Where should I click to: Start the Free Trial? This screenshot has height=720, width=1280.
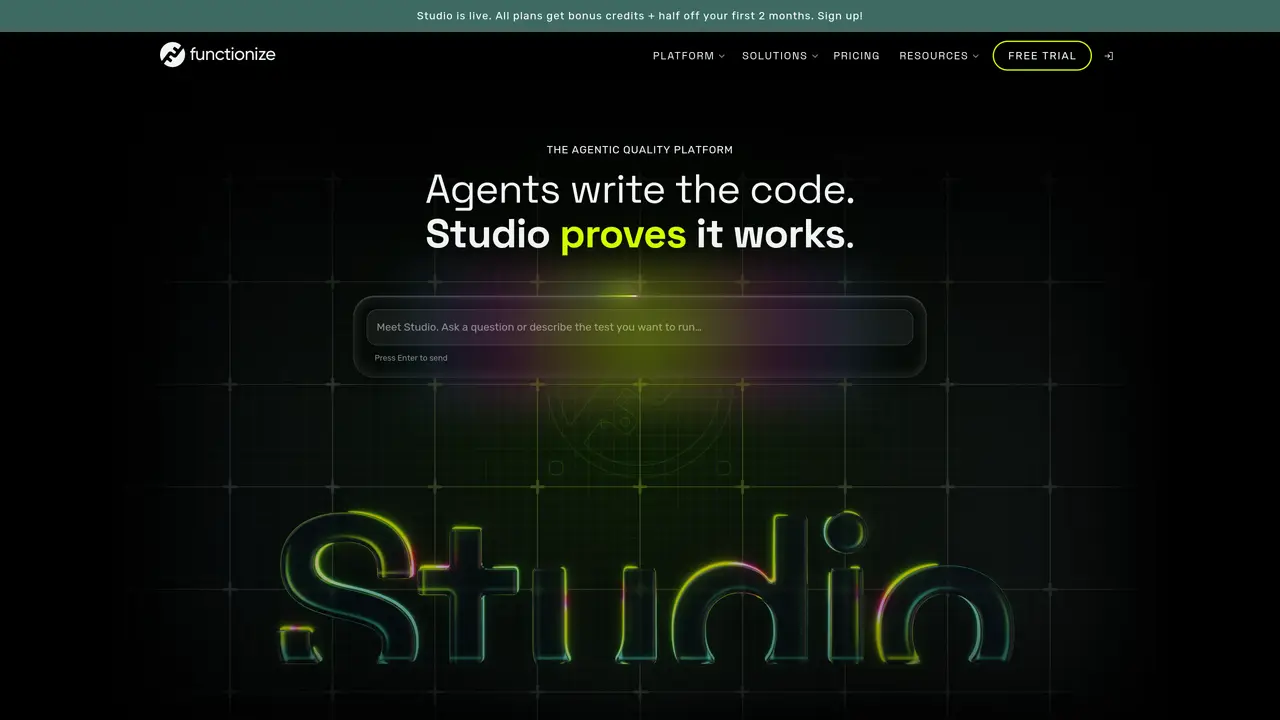click(1041, 56)
